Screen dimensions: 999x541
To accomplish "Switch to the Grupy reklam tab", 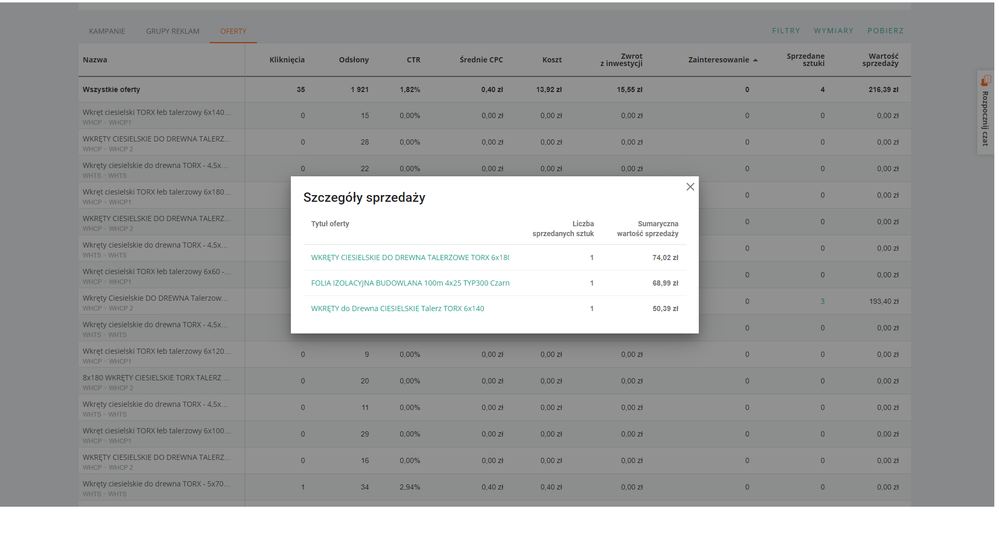I will pyautogui.click(x=173, y=31).
